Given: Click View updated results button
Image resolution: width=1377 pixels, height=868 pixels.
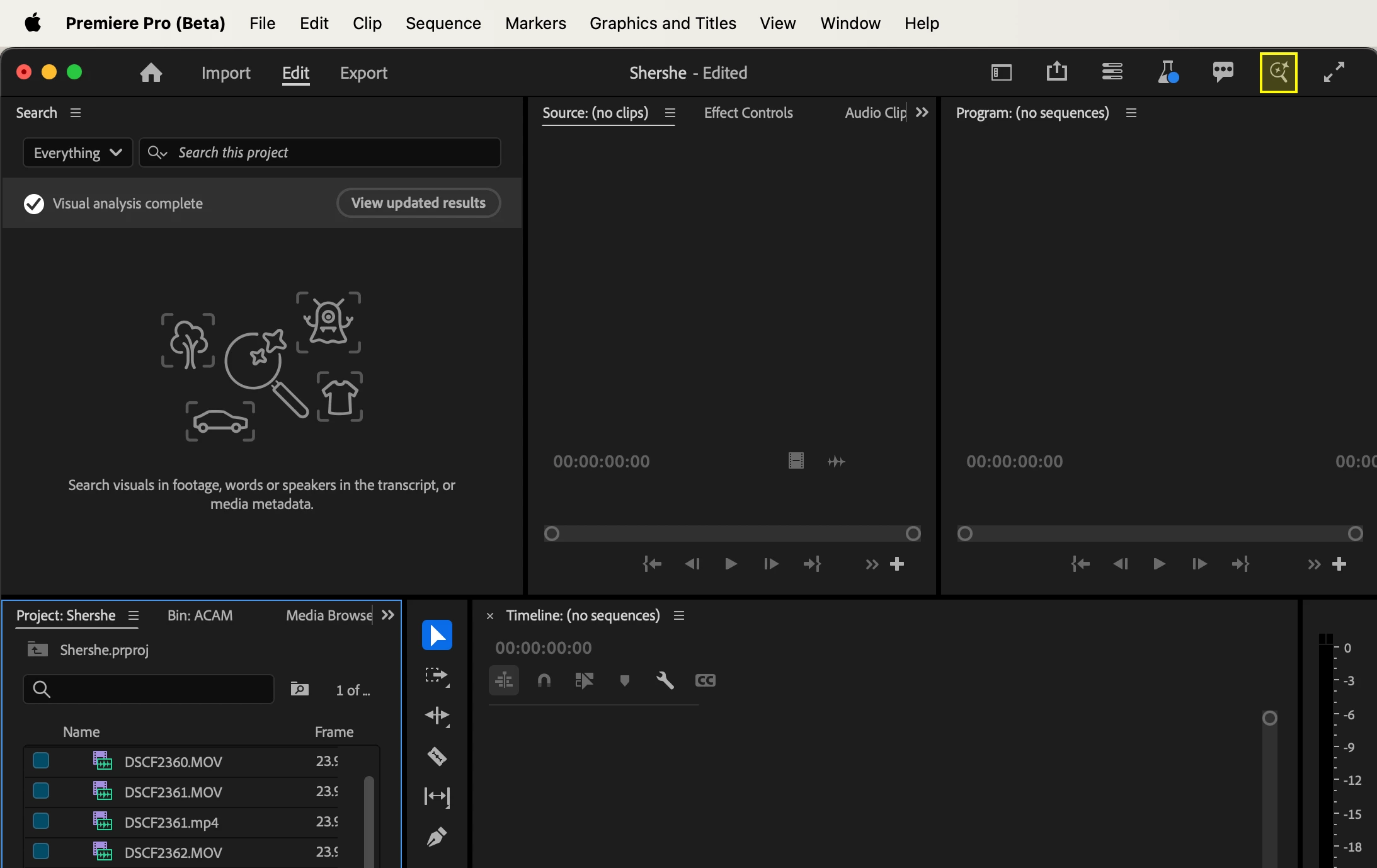Looking at the screenshot, I should [418, 203].
